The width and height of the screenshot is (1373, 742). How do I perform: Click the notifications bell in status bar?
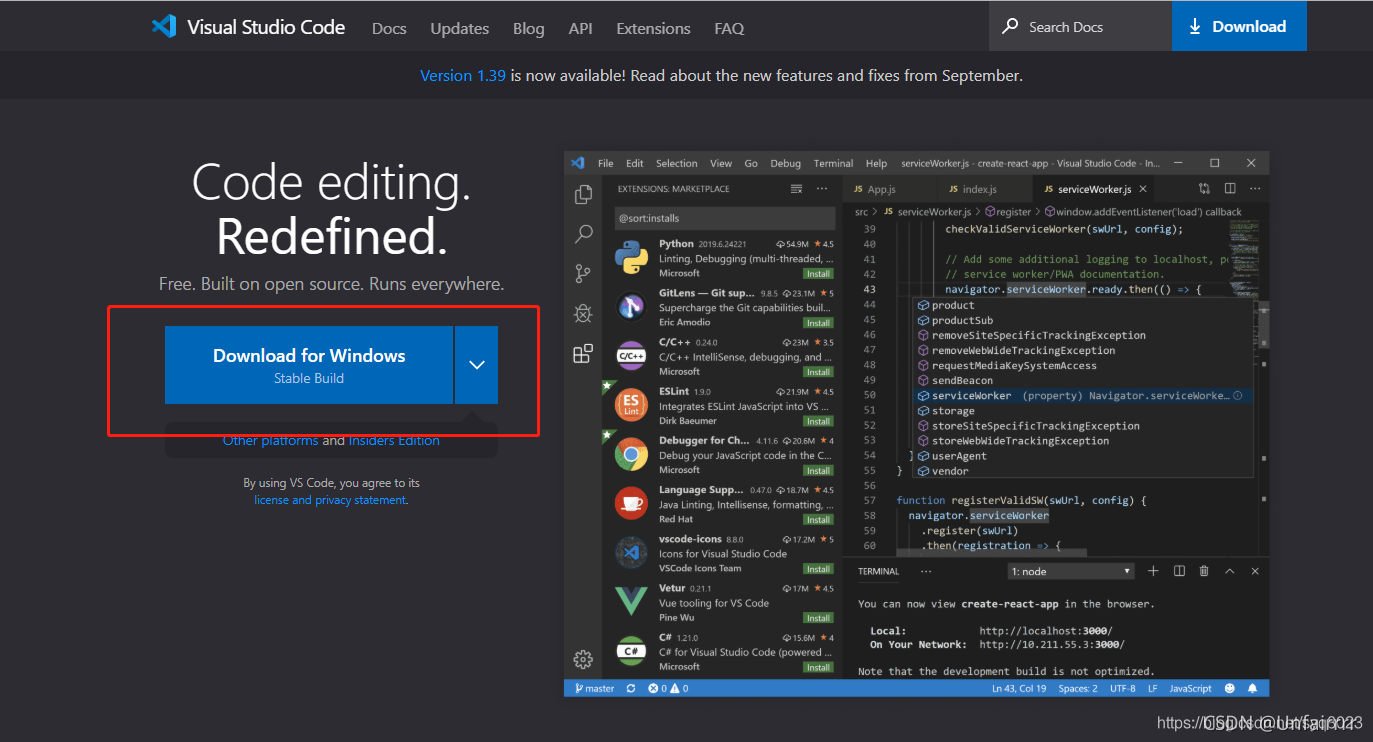[x=1253, y=688]
